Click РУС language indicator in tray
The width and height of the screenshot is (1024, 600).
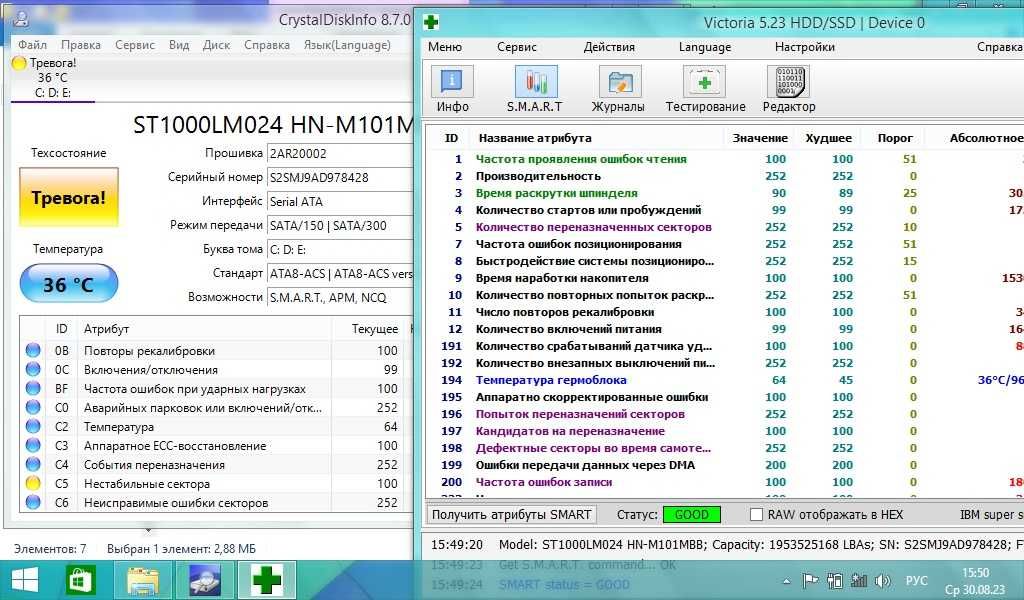pos(916,580)
